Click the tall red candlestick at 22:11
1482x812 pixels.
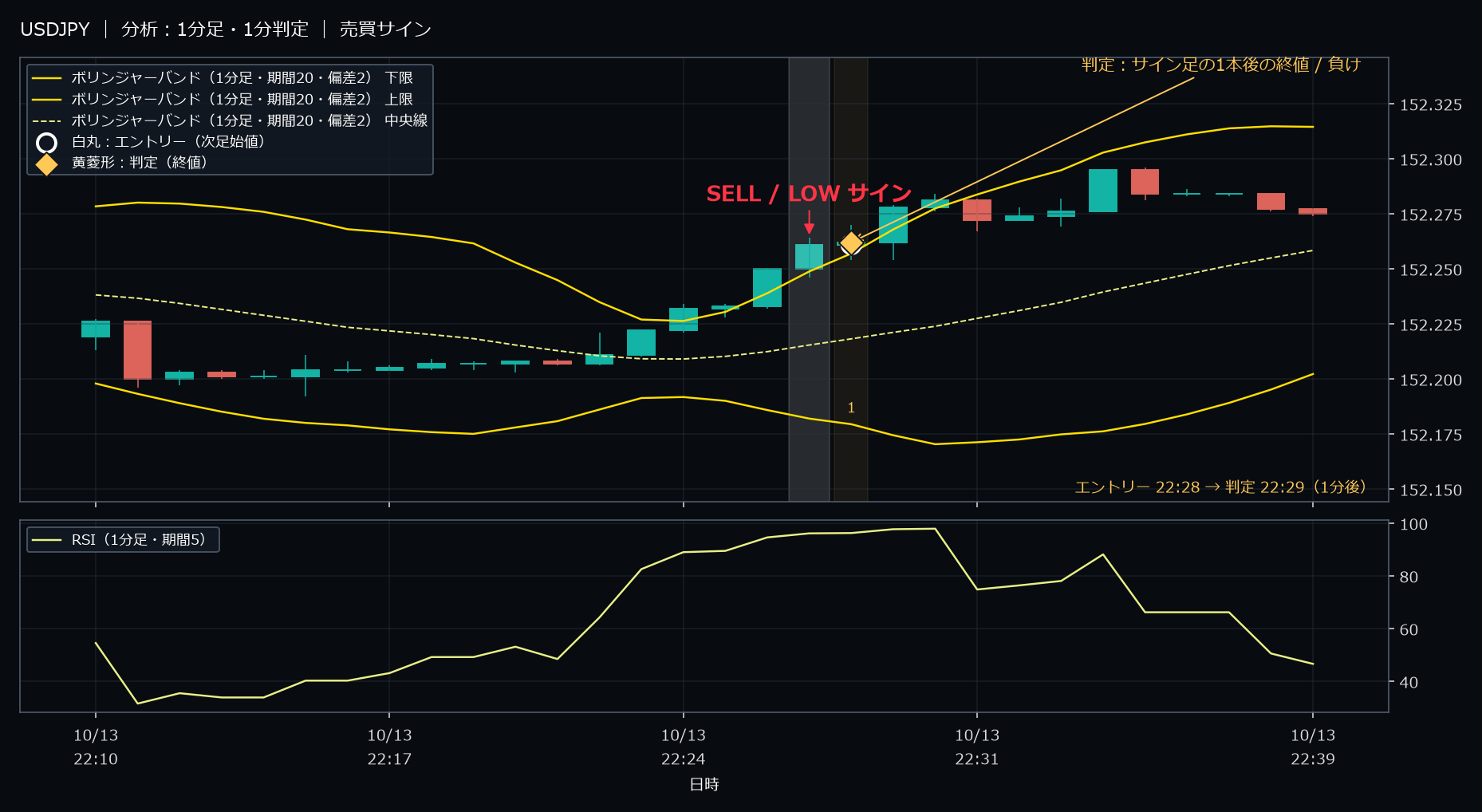click(137, 350)
